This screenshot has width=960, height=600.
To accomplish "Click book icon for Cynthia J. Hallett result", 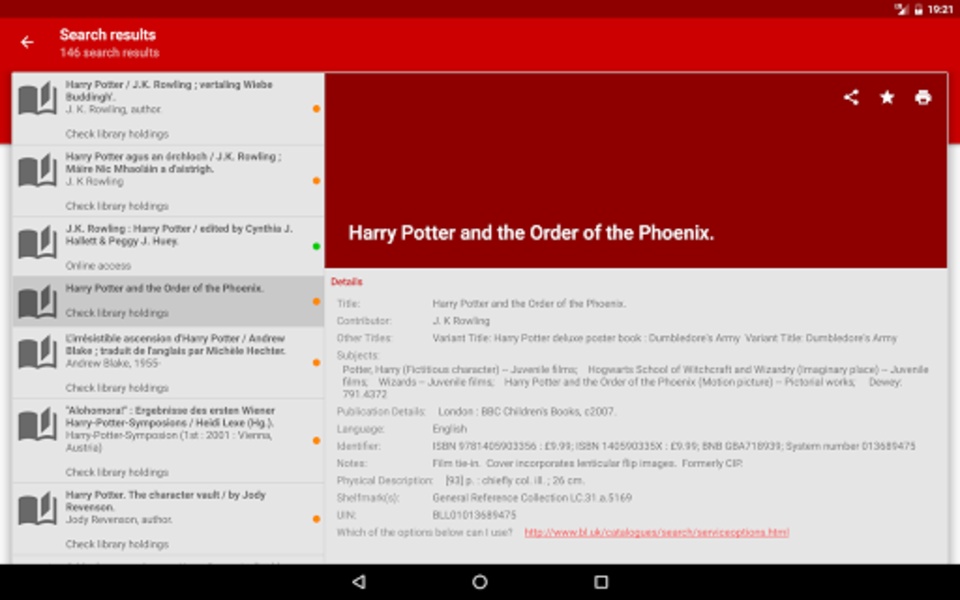I will pos(37,243).
